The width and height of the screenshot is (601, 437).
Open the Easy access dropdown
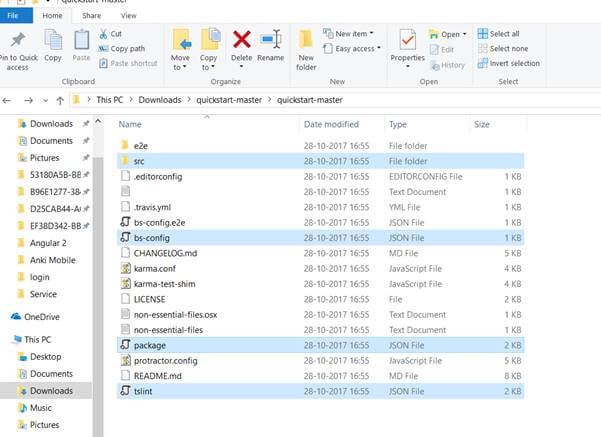pyautogui.click(x=351, y=49)
